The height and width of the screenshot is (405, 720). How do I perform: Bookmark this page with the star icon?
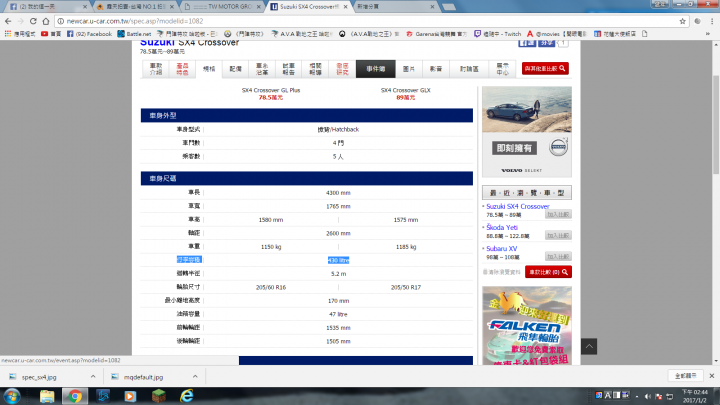(x=682, y=21)
